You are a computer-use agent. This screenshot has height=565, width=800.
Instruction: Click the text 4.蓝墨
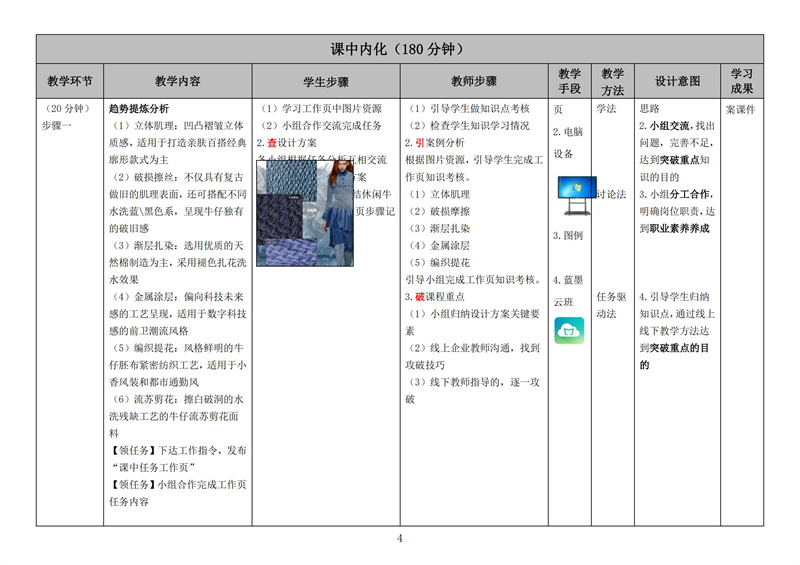[x=568, y=280]
